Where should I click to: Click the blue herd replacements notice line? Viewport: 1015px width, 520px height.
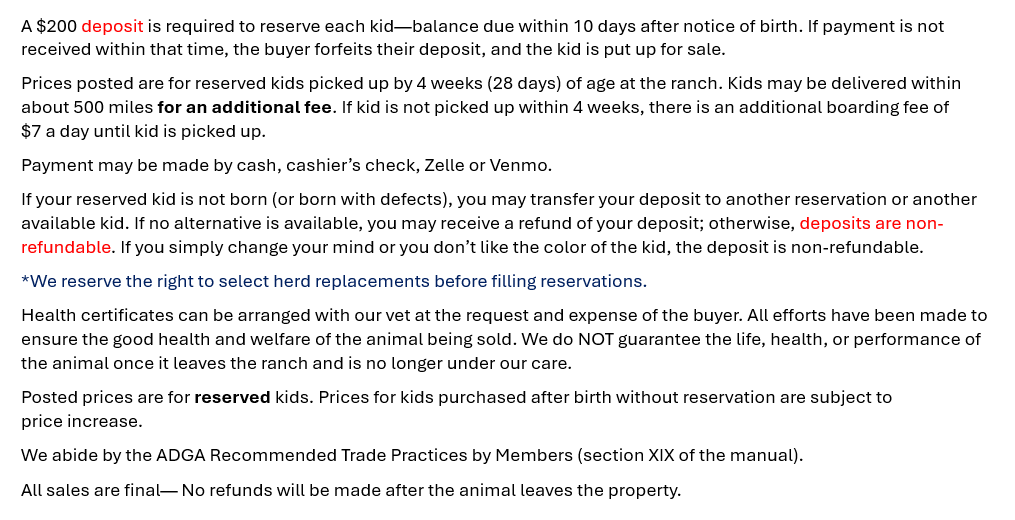(334, 281)
